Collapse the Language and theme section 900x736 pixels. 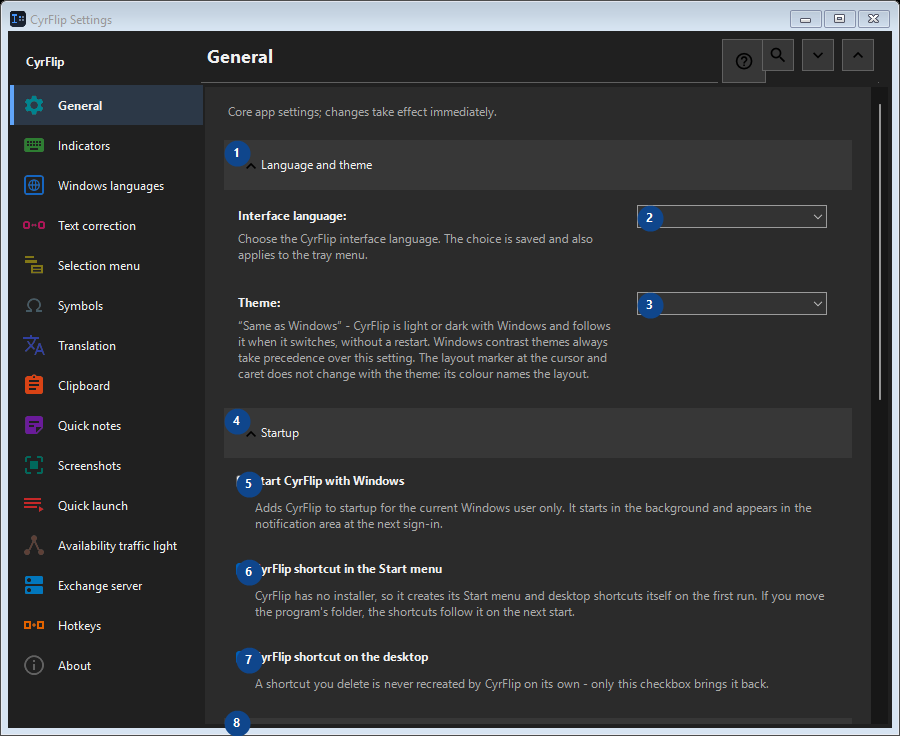click(538, 165)
